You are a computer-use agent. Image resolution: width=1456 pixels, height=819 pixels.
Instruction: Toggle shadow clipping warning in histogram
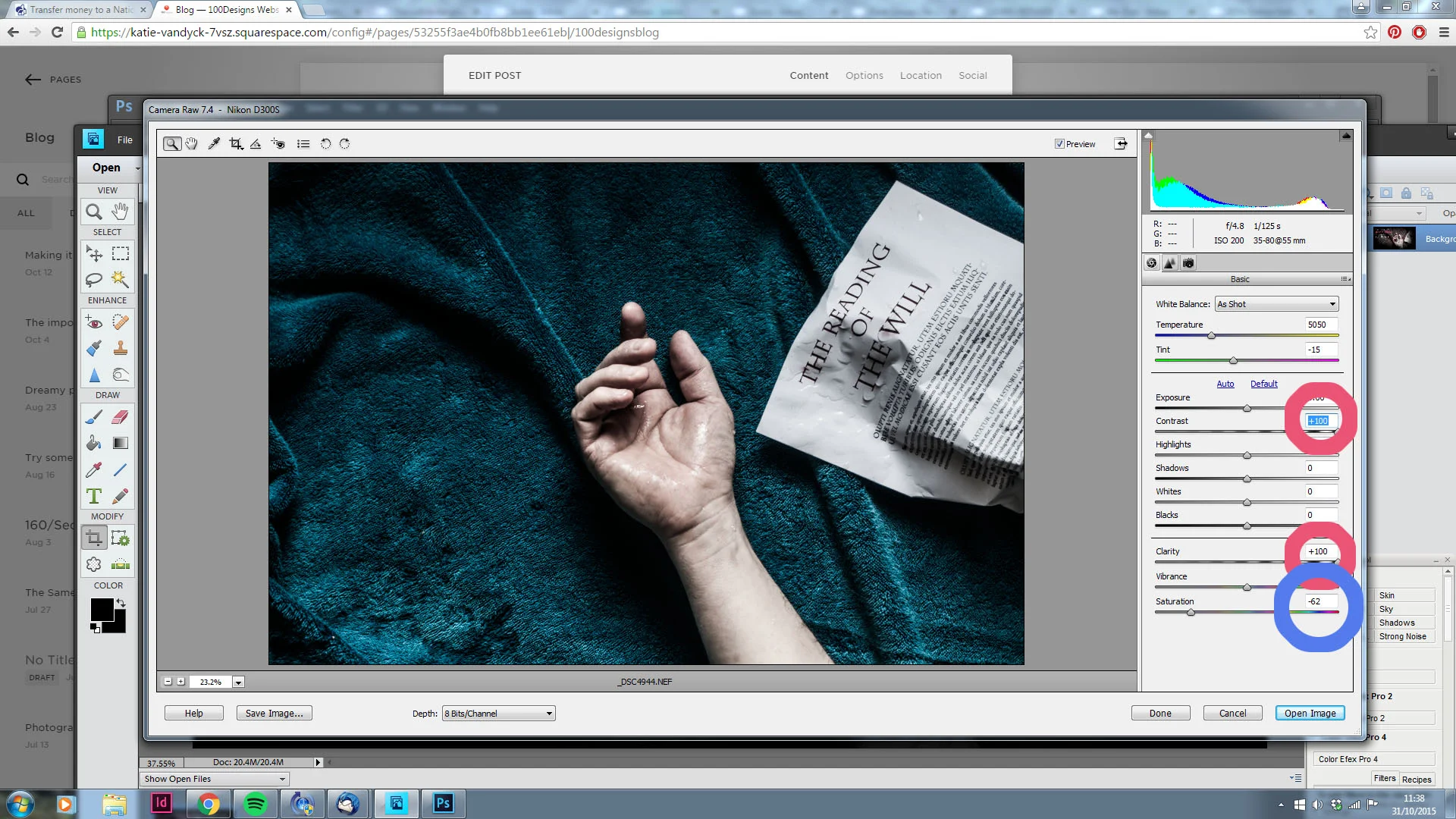click(x=1149, y=136)
